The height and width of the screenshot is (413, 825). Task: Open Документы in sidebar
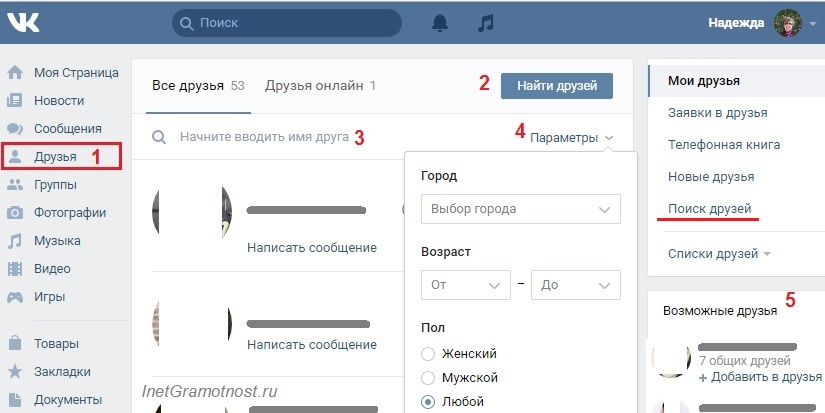click(x=68, y=400)
